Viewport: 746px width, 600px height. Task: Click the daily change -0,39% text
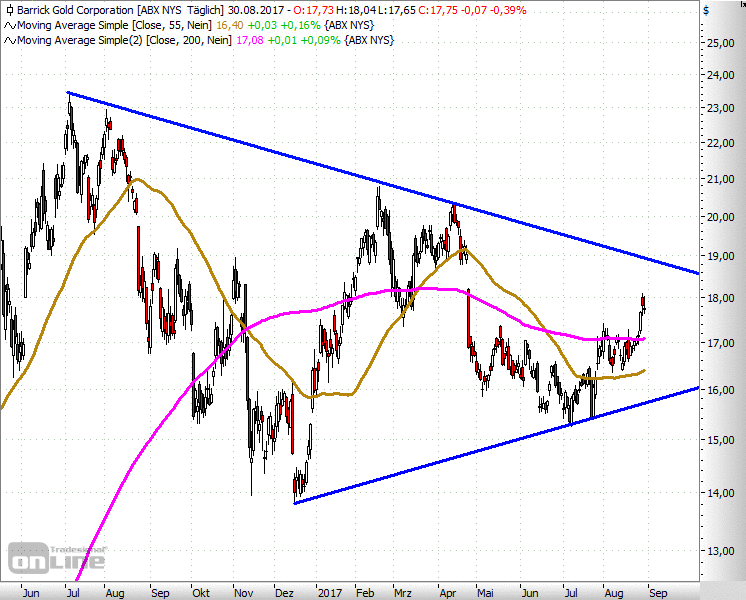(x=508, y=10)
